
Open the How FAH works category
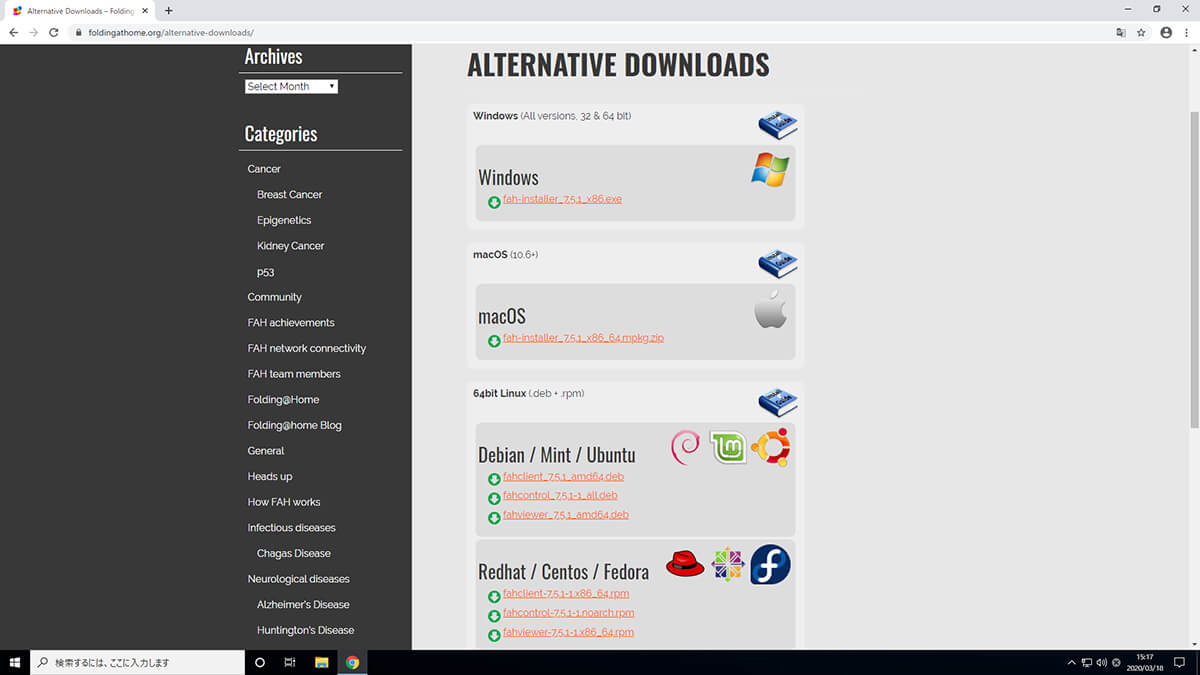(284, 502)
